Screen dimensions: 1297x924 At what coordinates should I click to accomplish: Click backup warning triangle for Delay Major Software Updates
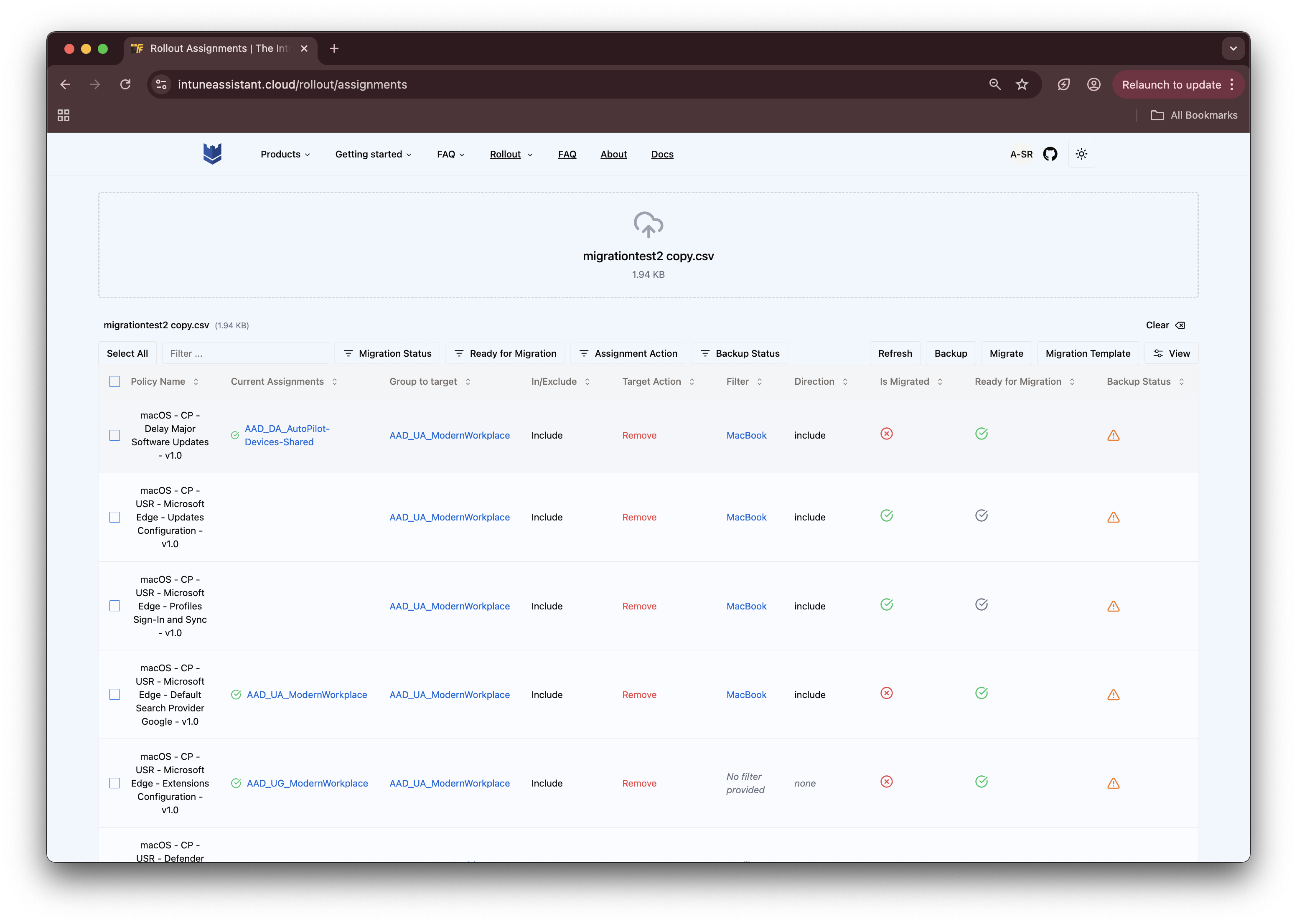point(1114,435)
